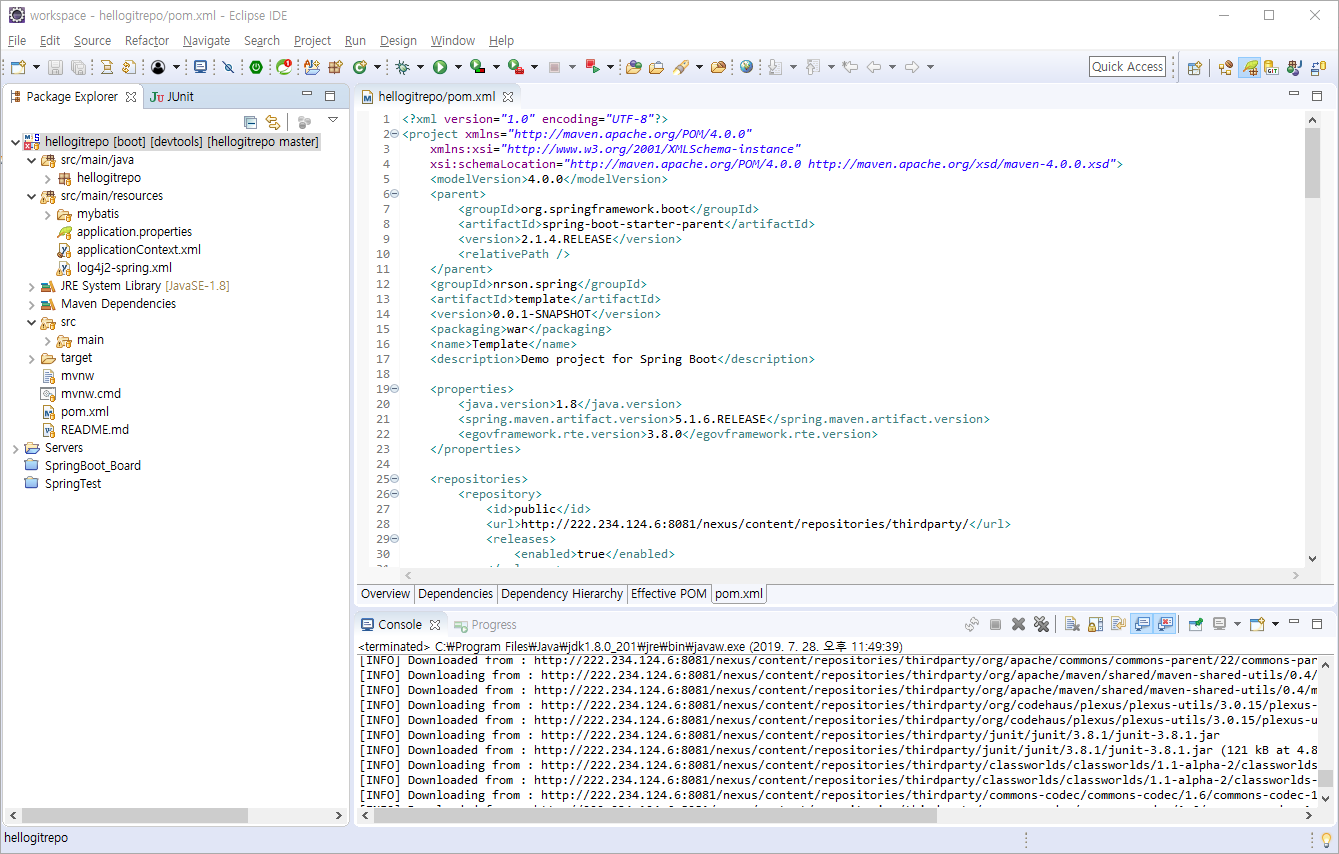
Task: Click the Pin Console icon
Action: coord(1195,624)
